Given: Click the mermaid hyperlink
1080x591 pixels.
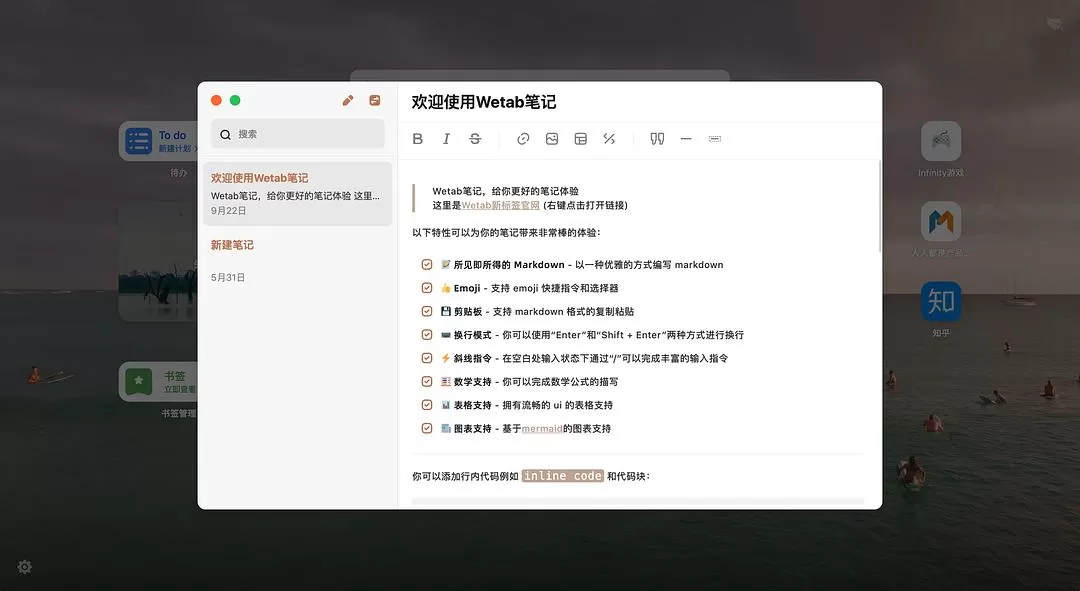Looking at the screenshot, I should pyautogui.click(x=540, y=428).
